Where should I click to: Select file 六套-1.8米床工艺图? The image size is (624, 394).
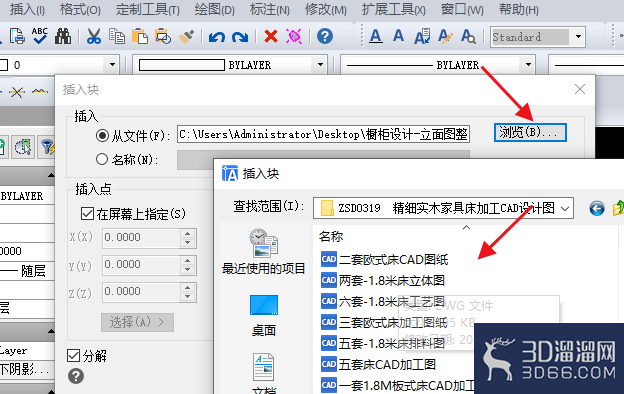tap(383, 302)
